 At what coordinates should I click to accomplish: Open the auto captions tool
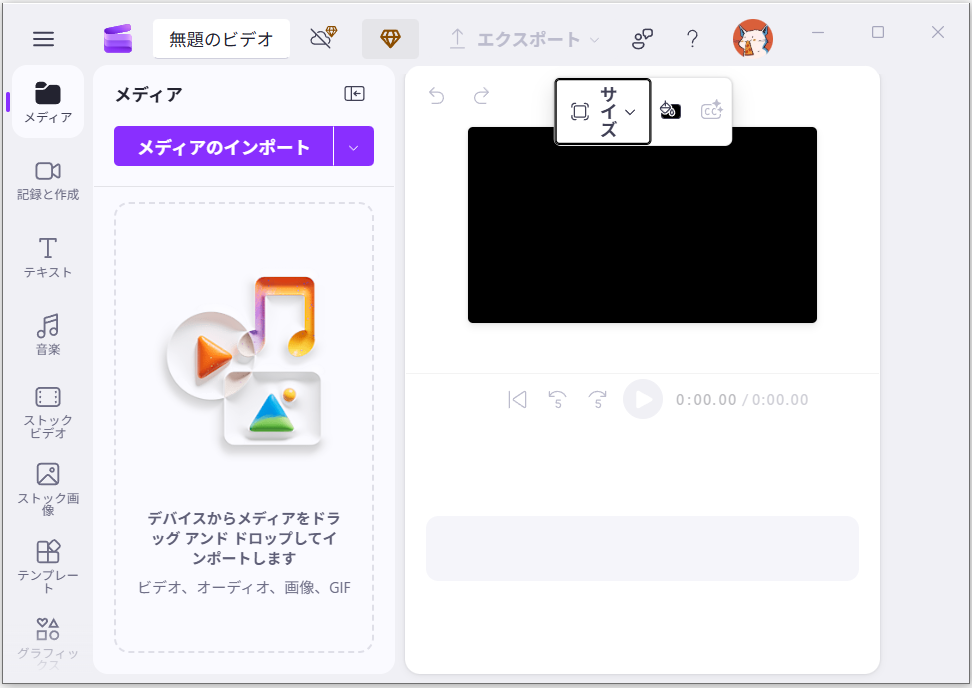[711, 110]
